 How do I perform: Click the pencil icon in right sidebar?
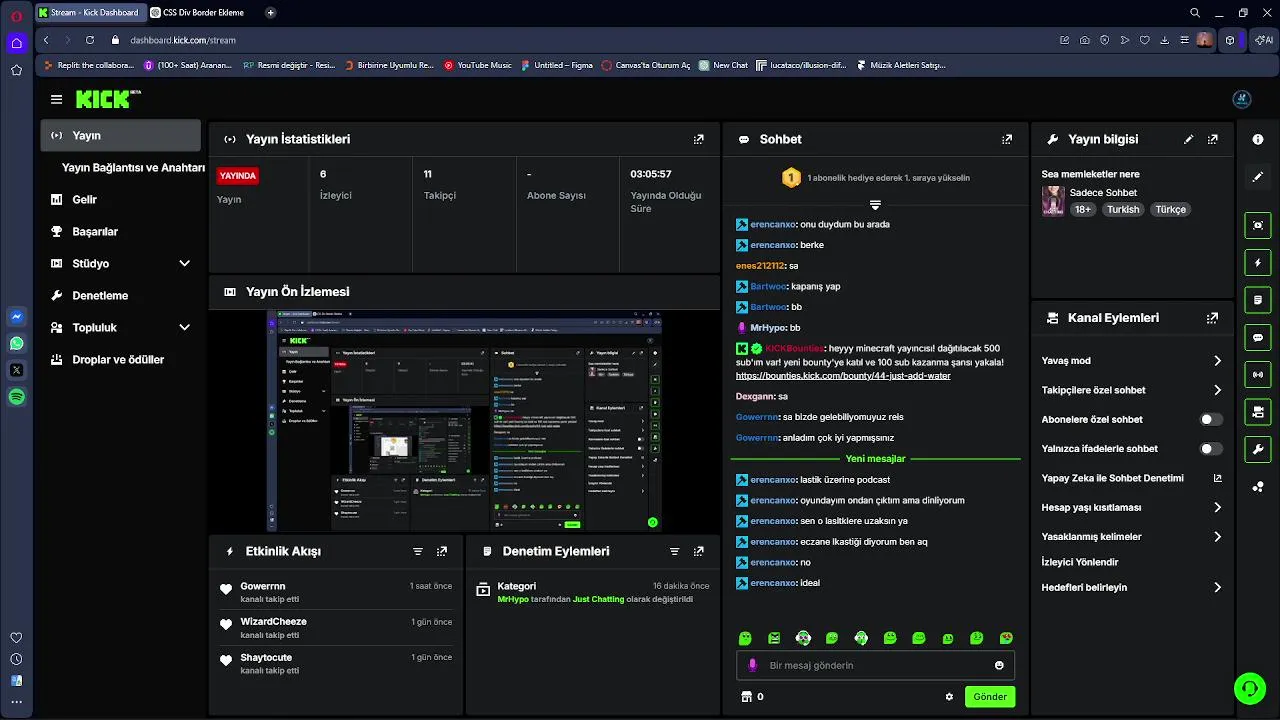coord(1258,176)
